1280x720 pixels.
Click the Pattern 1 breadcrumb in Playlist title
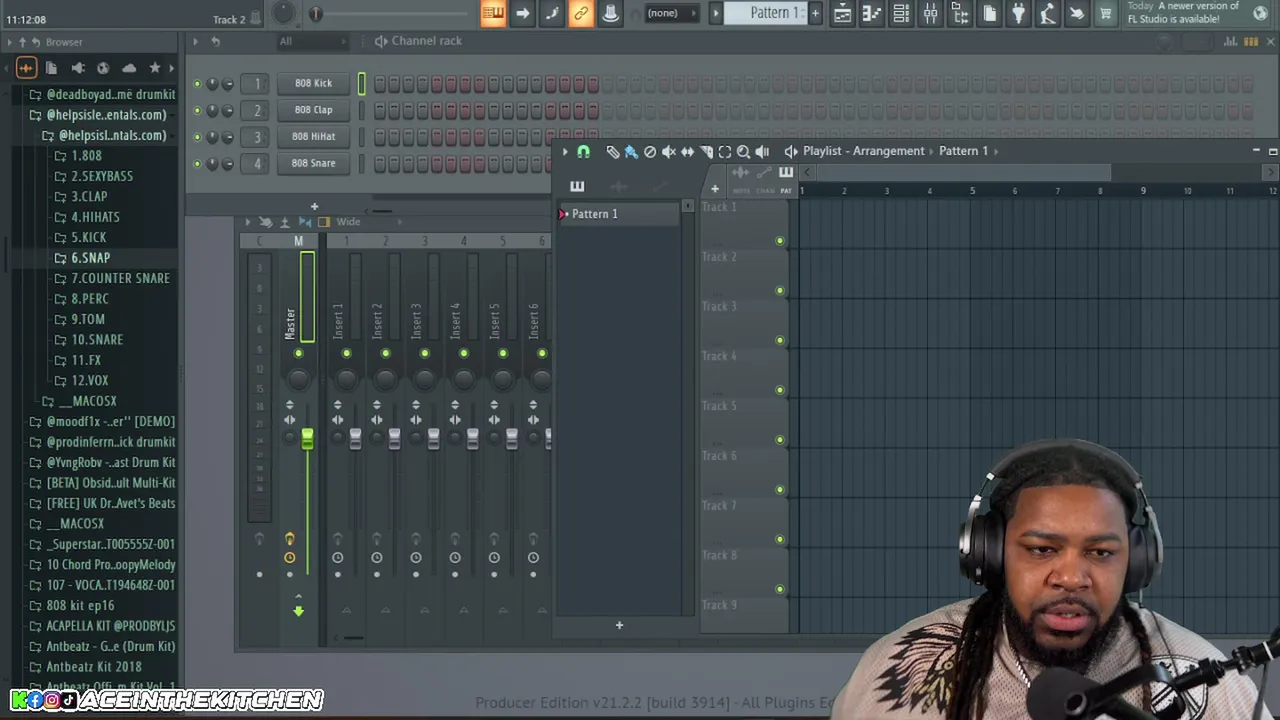[x=963, y=151]
